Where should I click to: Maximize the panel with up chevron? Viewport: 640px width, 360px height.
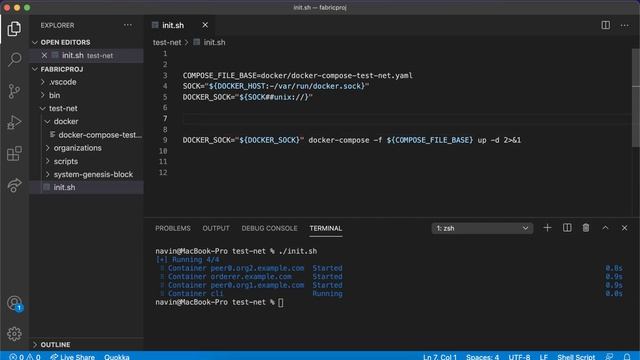click(605, 228)
